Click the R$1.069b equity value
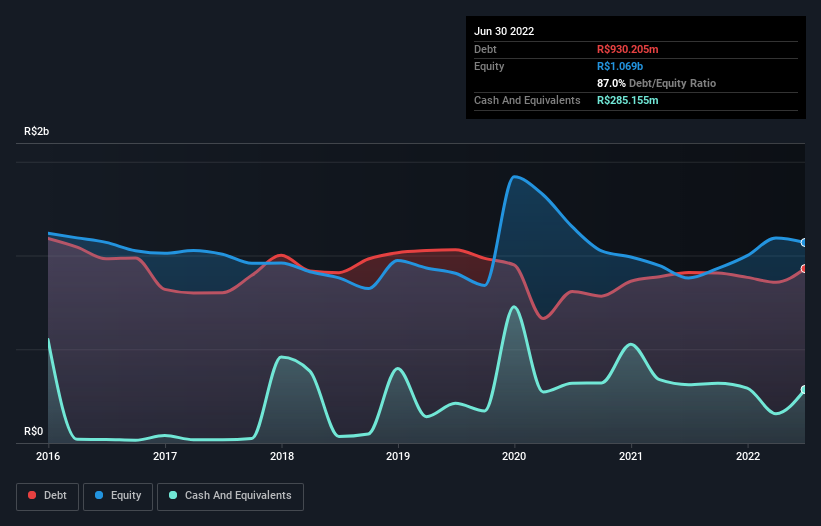This screenshot has width=821, height=526. coord(620,66)
